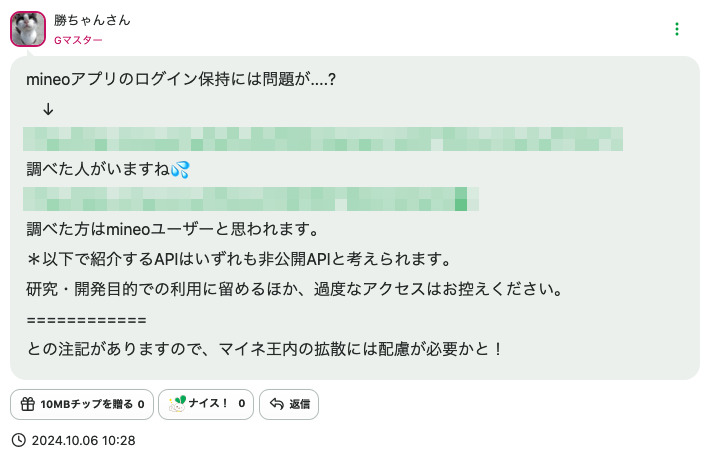Image resolution: width=710 pixels, height=460 pixels.
Task: Open the first blurred link below the arrow
Action: [323, 139]
